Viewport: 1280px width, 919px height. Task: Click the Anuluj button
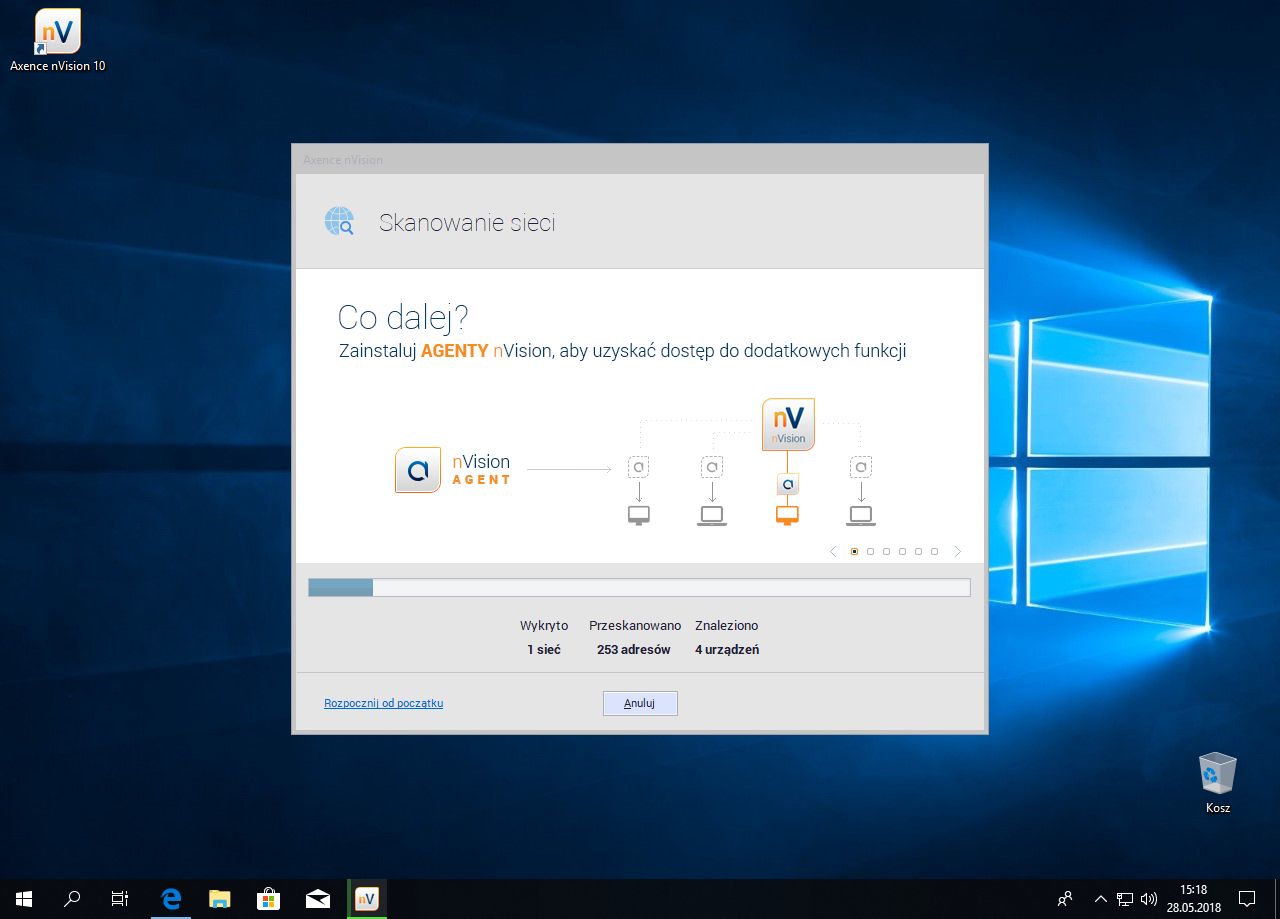click(x=640, y=703)
